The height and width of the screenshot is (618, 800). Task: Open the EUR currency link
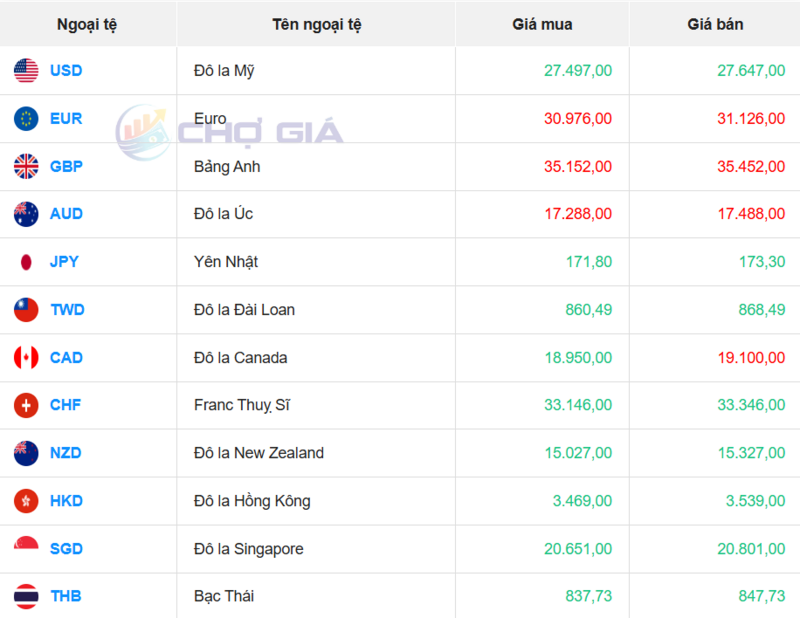point(66,118)
